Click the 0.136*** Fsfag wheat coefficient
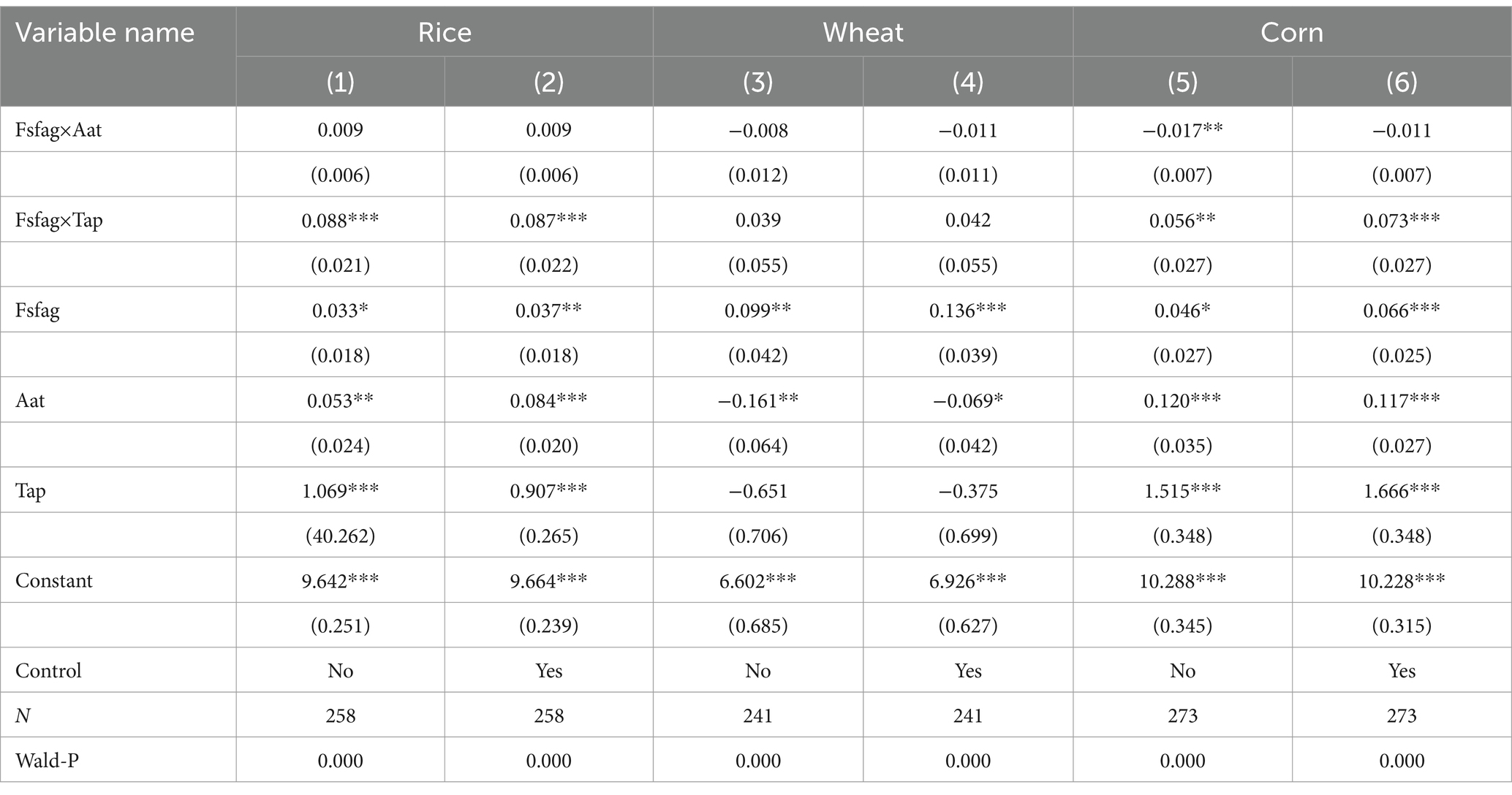 [968, 311]
